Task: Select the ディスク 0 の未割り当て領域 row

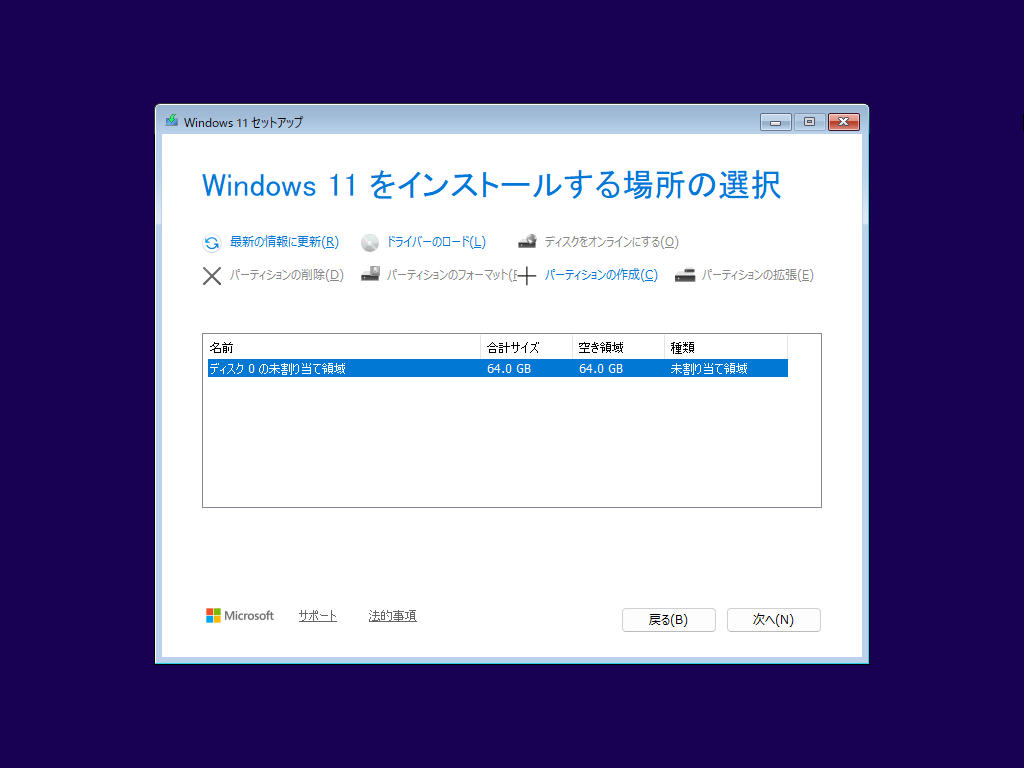Action: (x=498, y=368)
